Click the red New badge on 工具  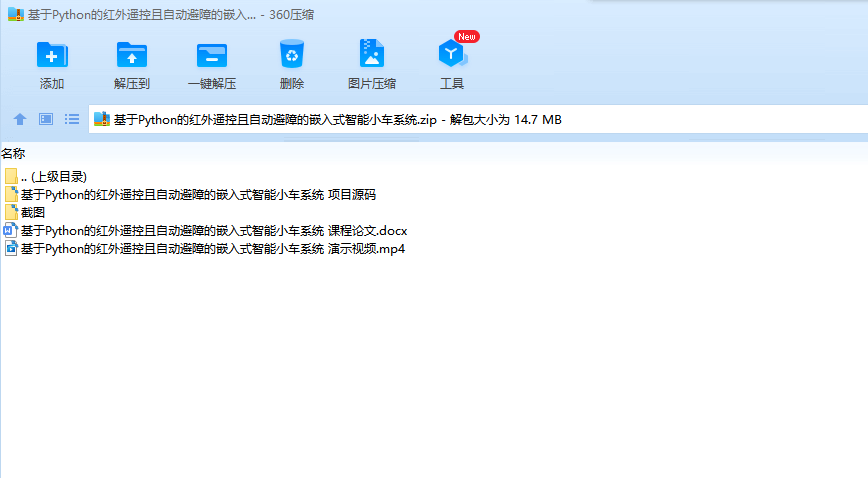467,37
